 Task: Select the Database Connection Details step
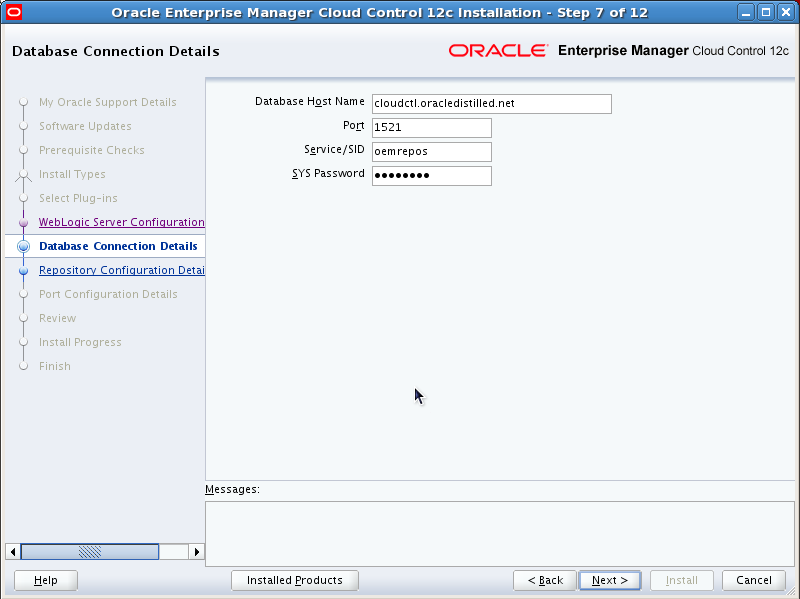pos(118,246)
